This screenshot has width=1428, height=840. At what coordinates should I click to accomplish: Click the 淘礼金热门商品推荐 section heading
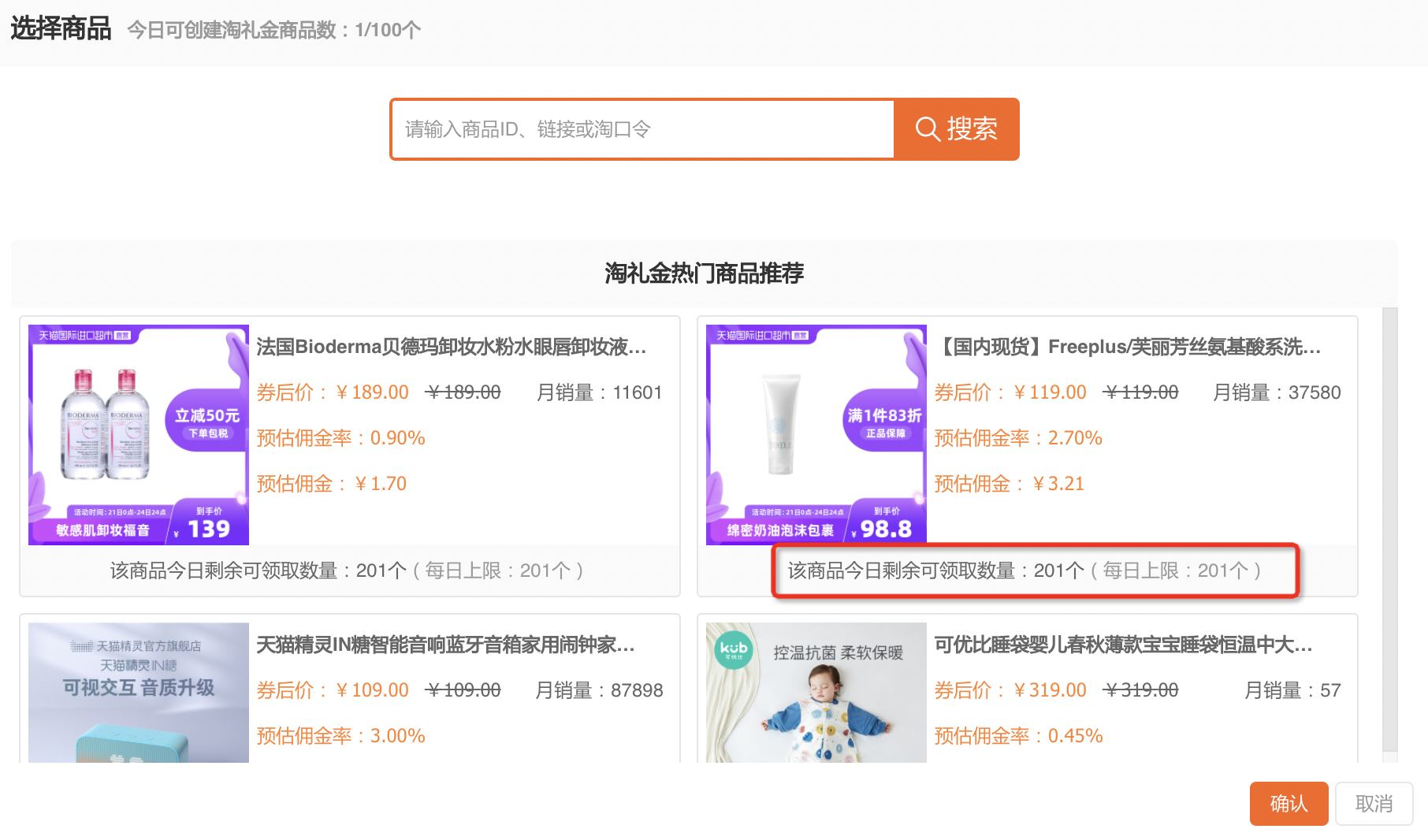tap(705, 273)
